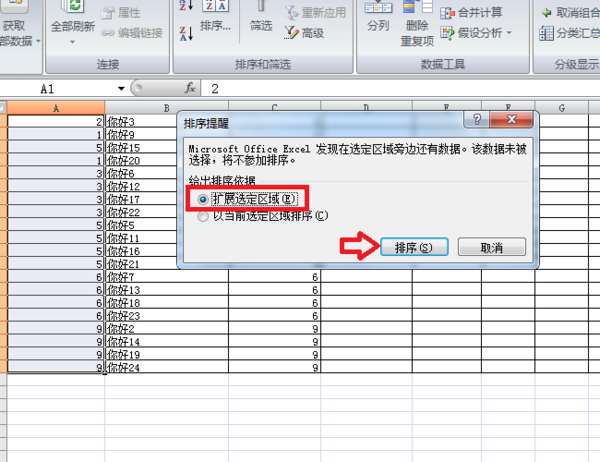The width and height of the screenshot is (600, 462).
Task: Close the 排序提醒 dialog
Action: (512, 120)
